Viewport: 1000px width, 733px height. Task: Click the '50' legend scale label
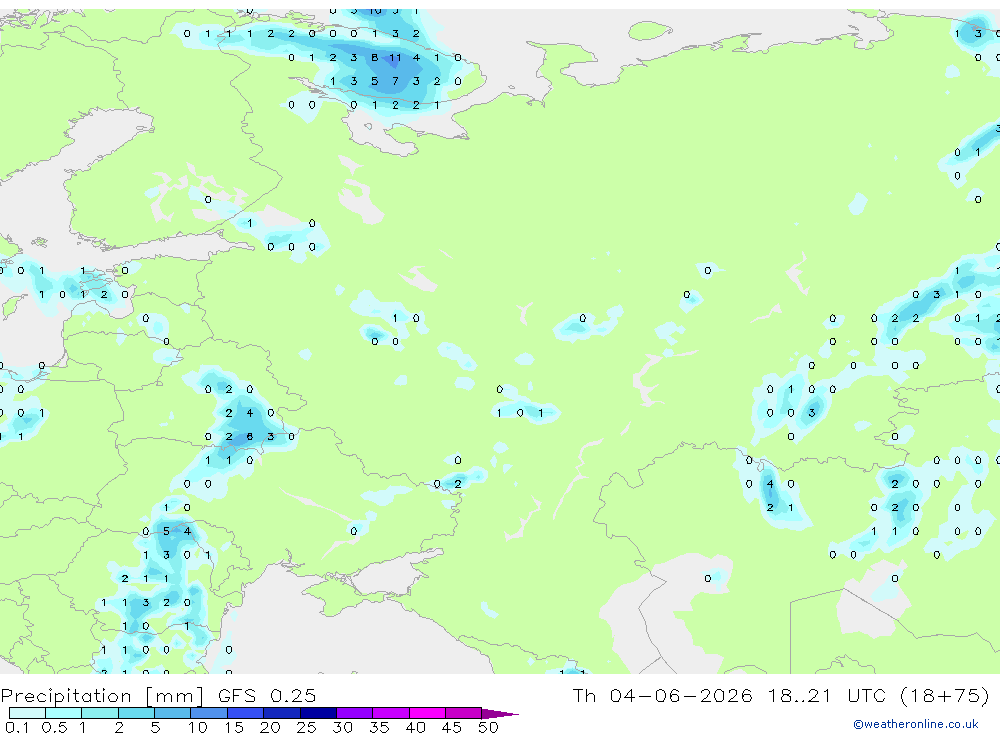pyautogui.click(x=488, y=727)
